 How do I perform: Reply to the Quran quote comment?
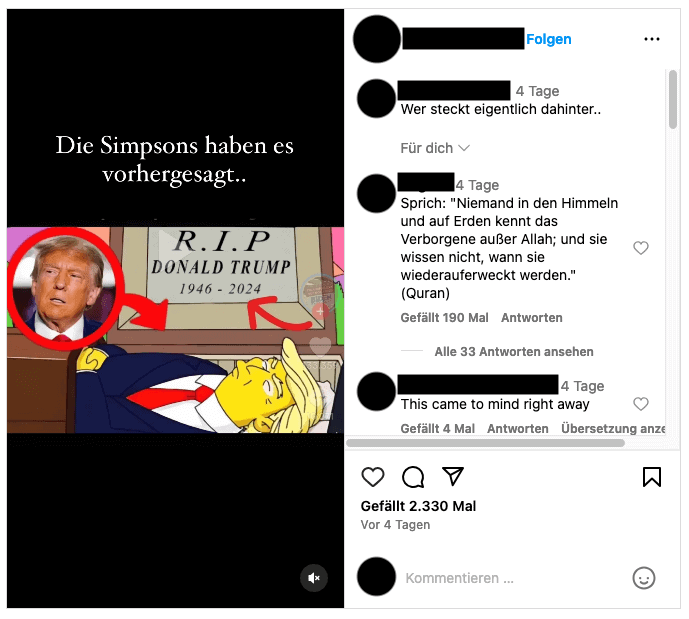[x=532, y=318]
